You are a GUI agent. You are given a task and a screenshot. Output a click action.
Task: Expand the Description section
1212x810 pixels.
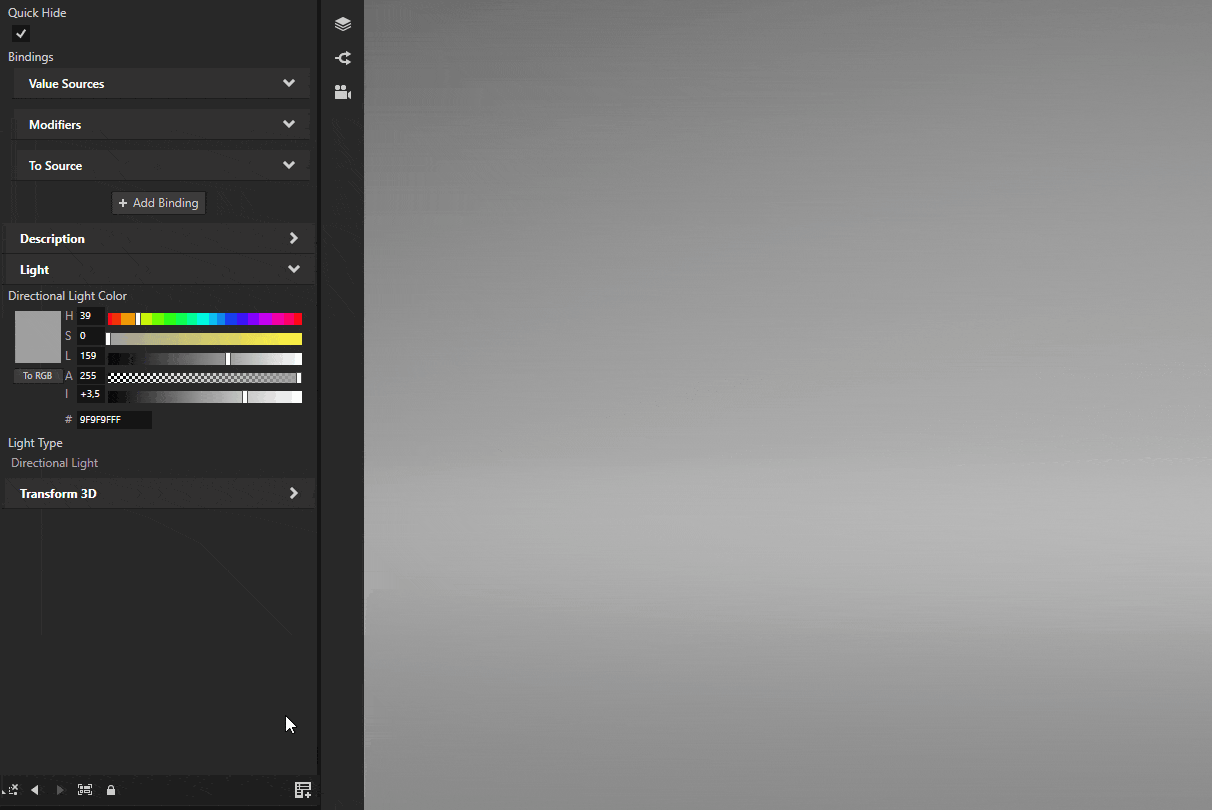(160, 238)
